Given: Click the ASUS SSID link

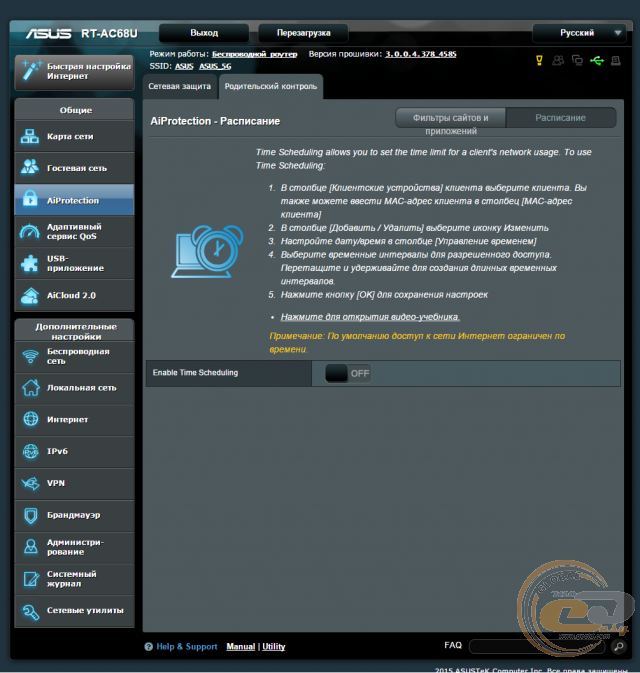Looking at the screenshot, I should (184, 66).
